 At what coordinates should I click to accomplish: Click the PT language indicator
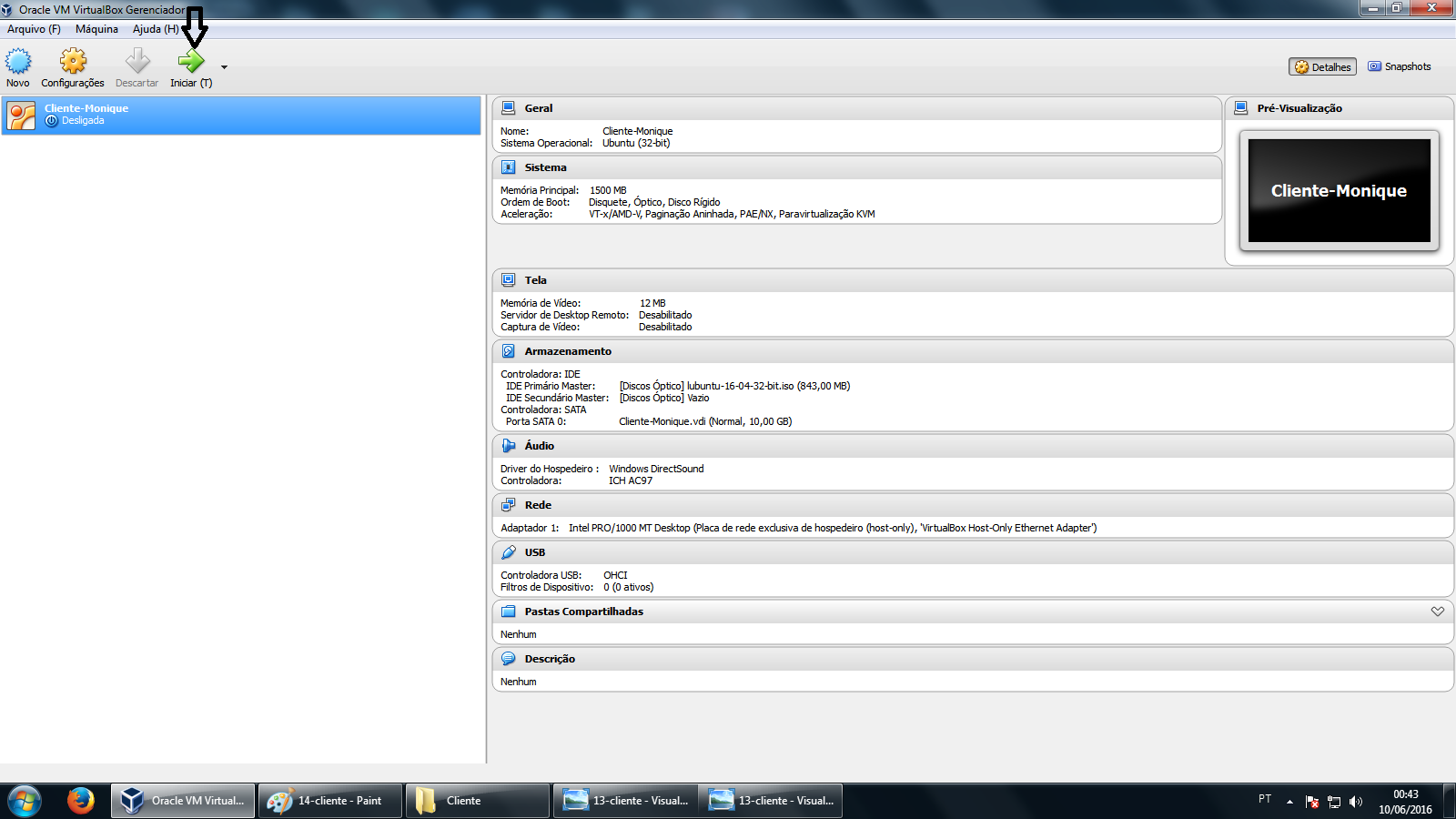coord(1265,798)
